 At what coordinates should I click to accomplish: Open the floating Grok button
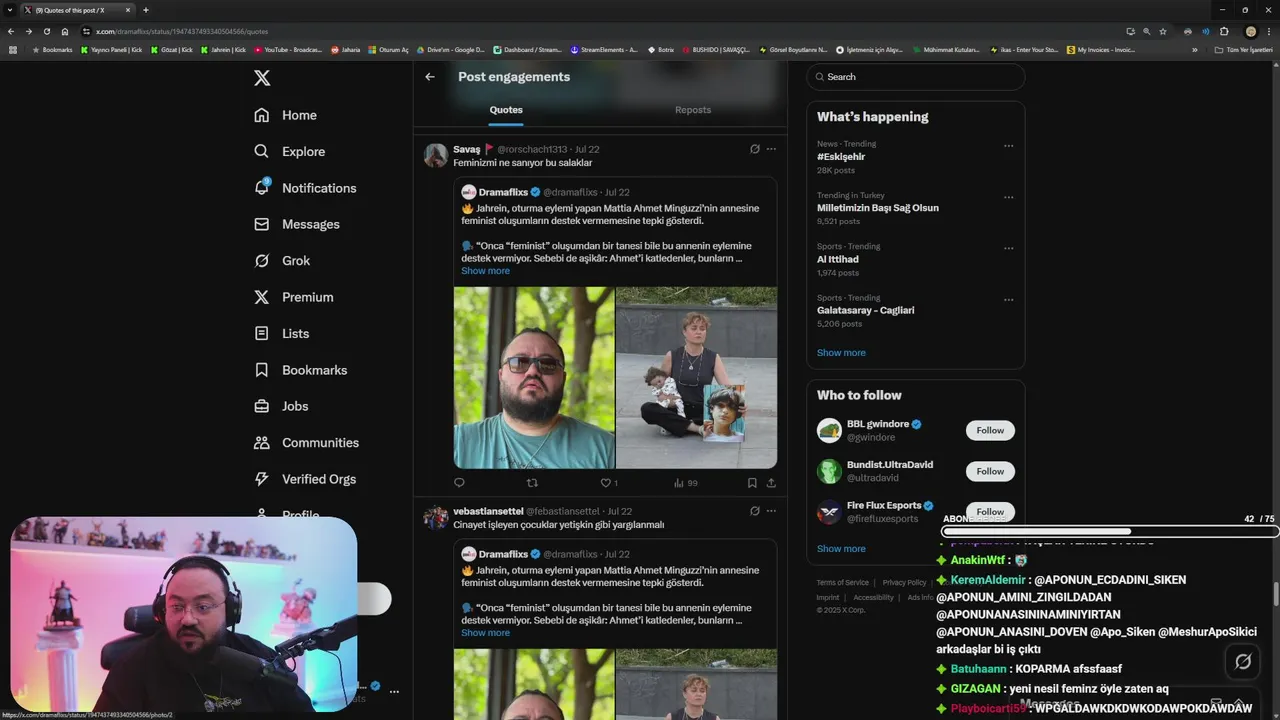1243,661
